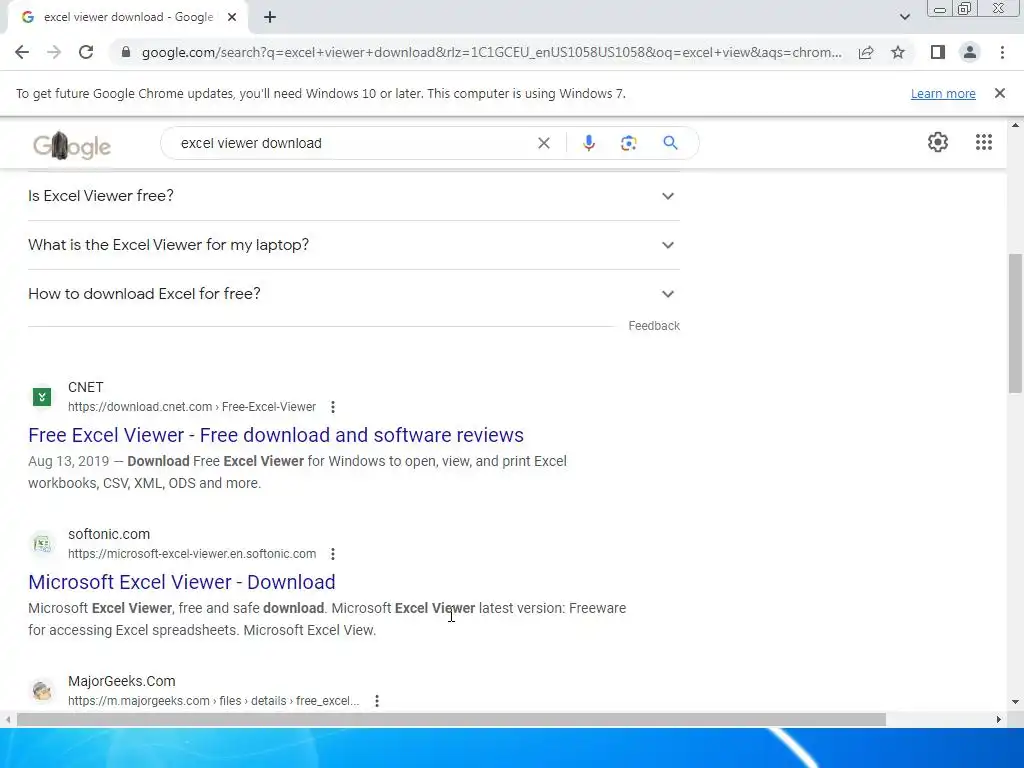The height and width of the screenshot is (768, 1024).
Task: Expand "How to download Excel for free?"
Action: click(x=354, y=294)
